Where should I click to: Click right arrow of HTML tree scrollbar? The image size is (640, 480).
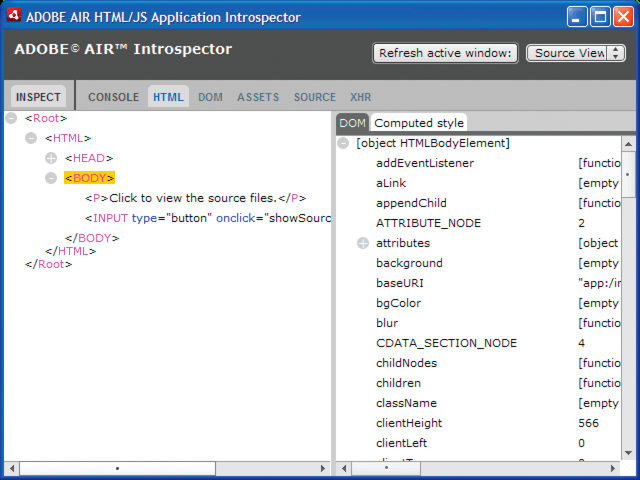click(x=323, y=468)
